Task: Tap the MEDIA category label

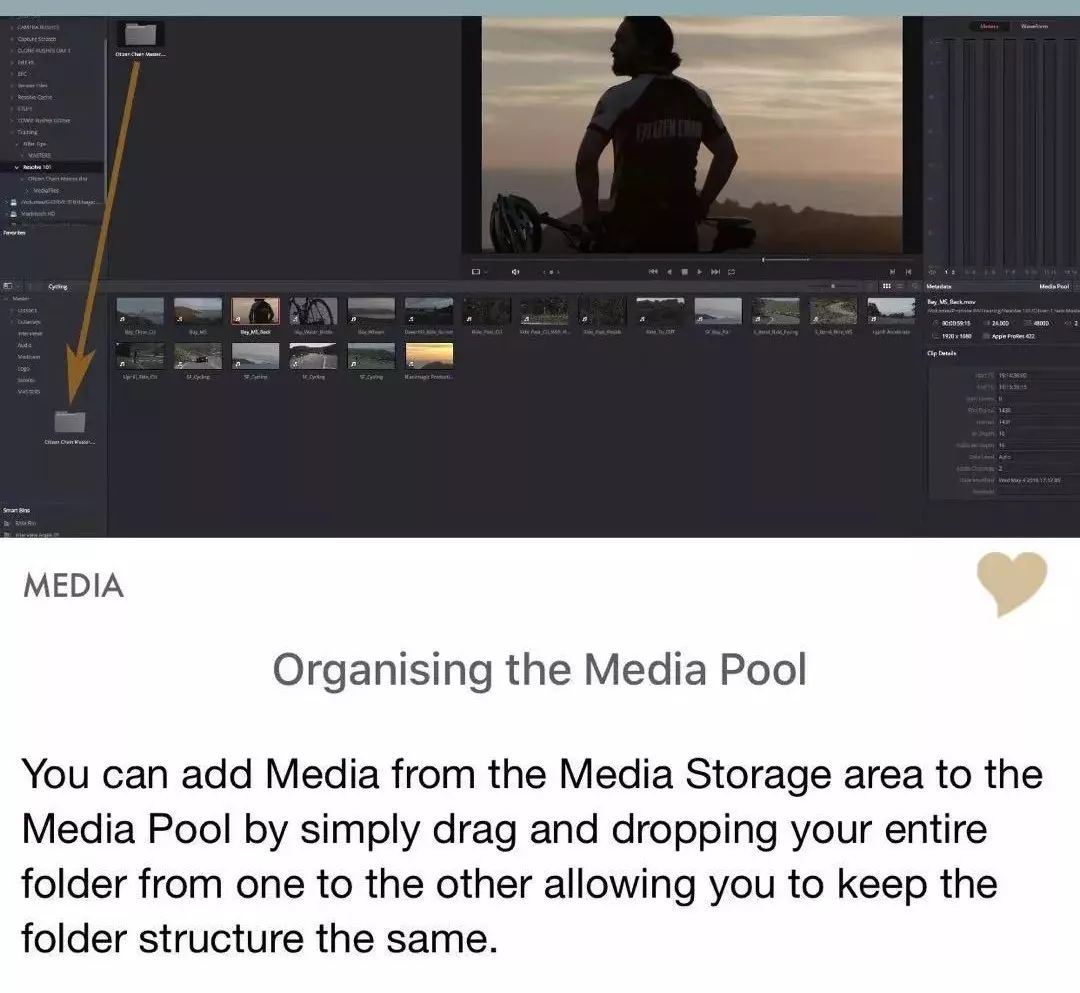Action: [73, 585]
